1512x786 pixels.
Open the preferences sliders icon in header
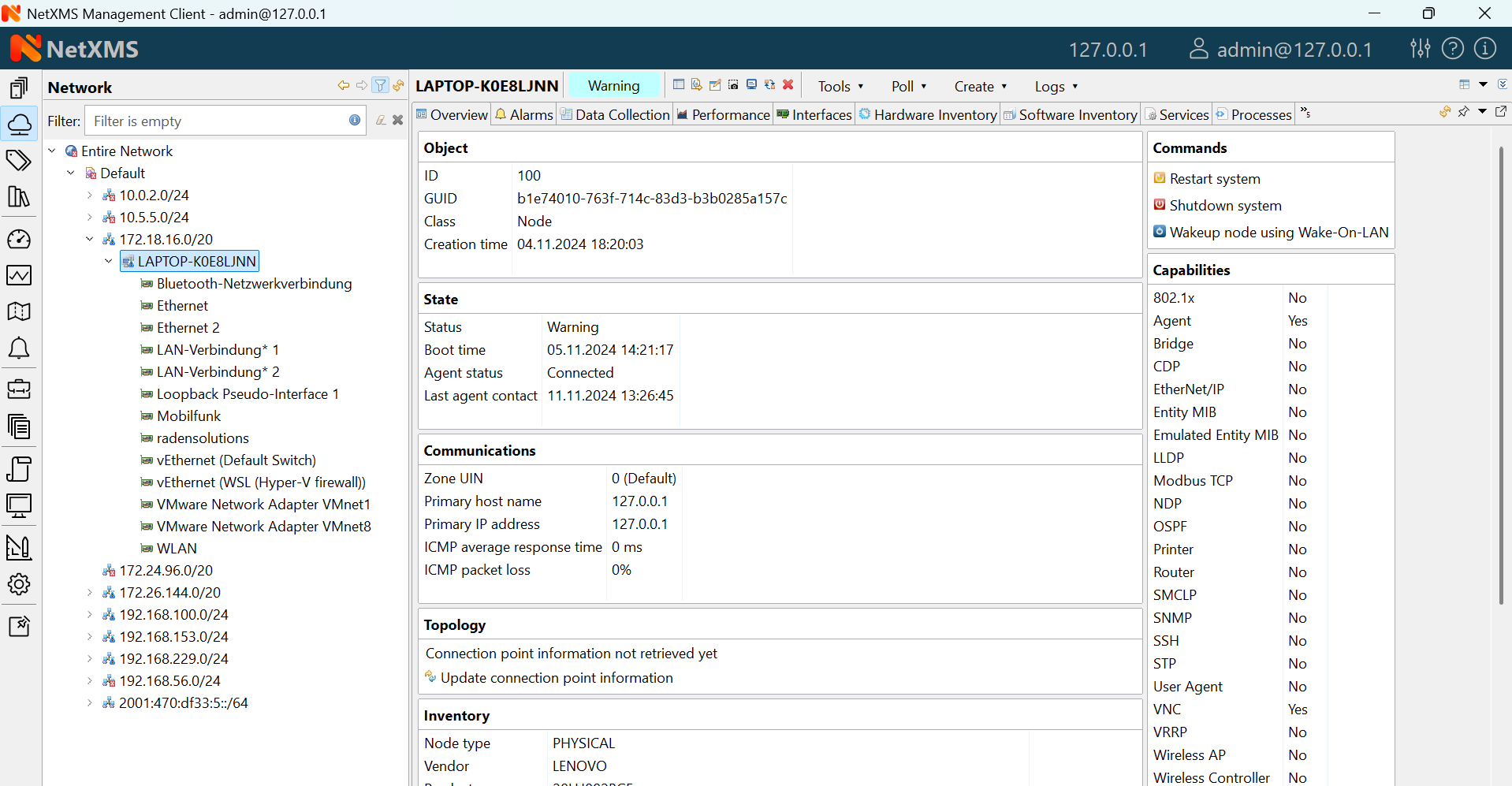coord(1420,49)
